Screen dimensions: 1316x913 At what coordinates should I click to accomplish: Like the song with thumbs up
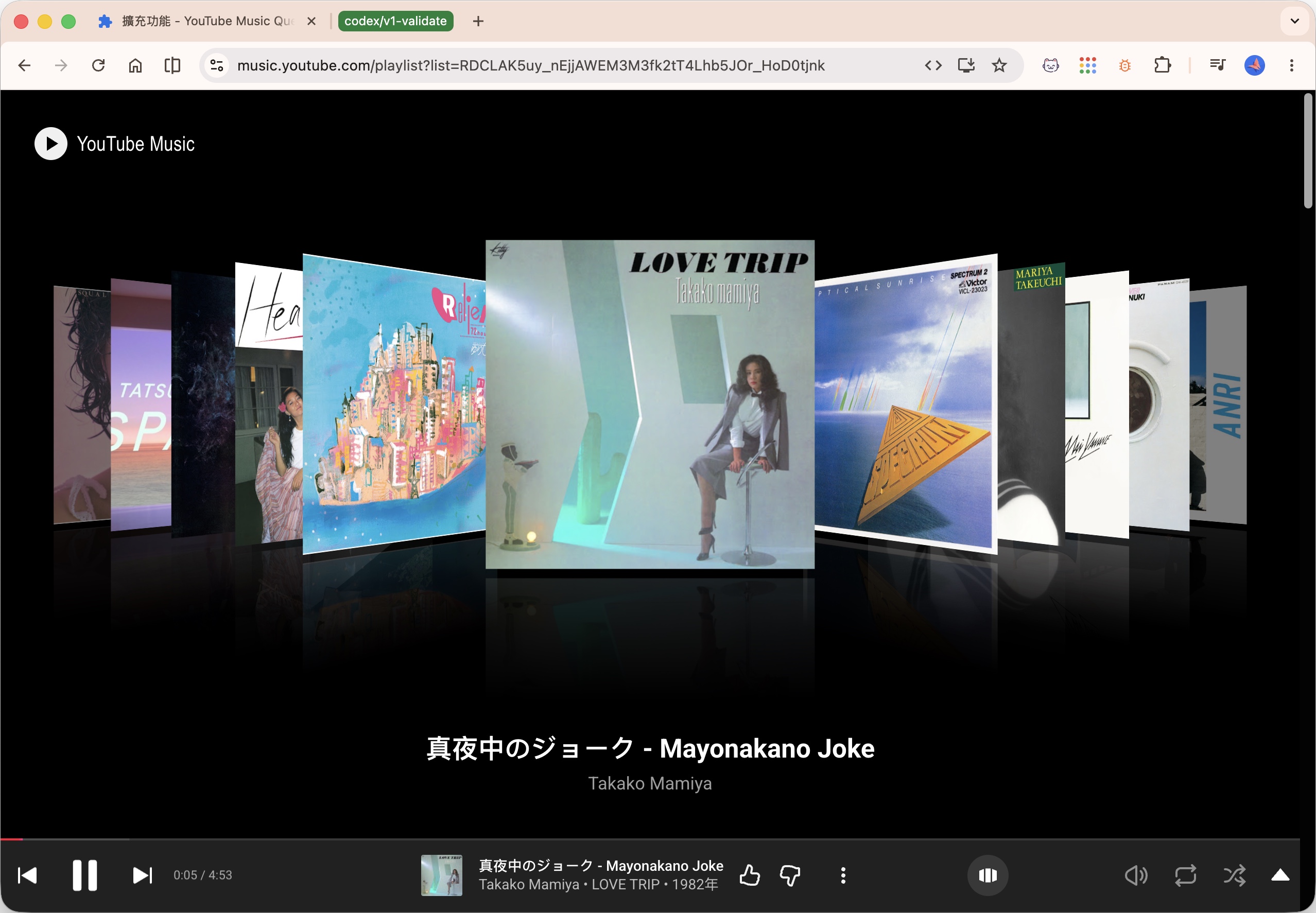pyautogui.click(x=750, y=875)
